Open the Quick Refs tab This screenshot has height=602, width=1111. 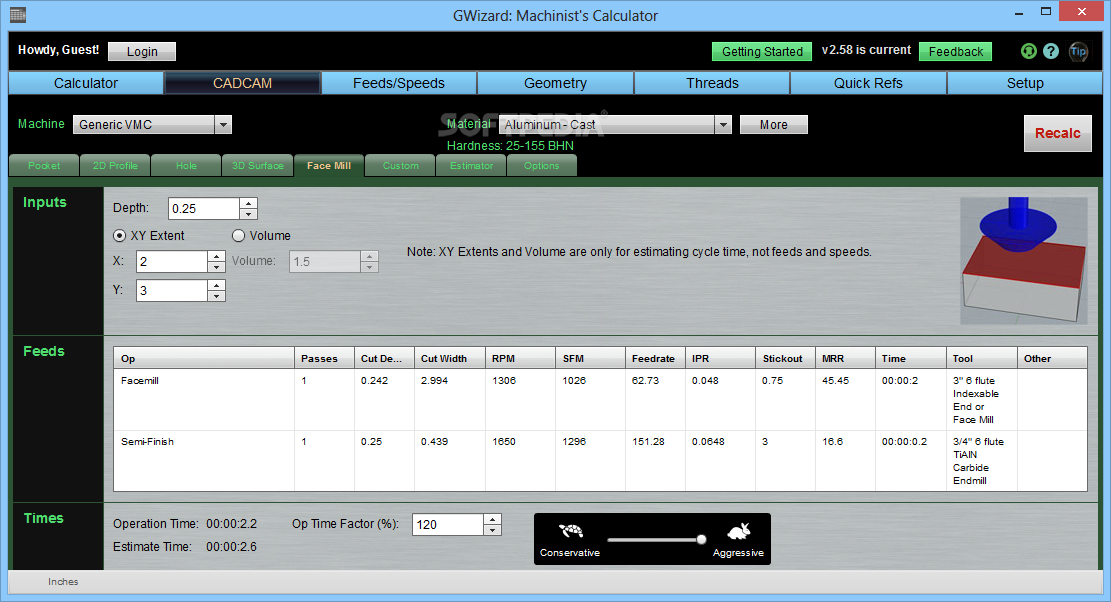click(x=868, y=83)
